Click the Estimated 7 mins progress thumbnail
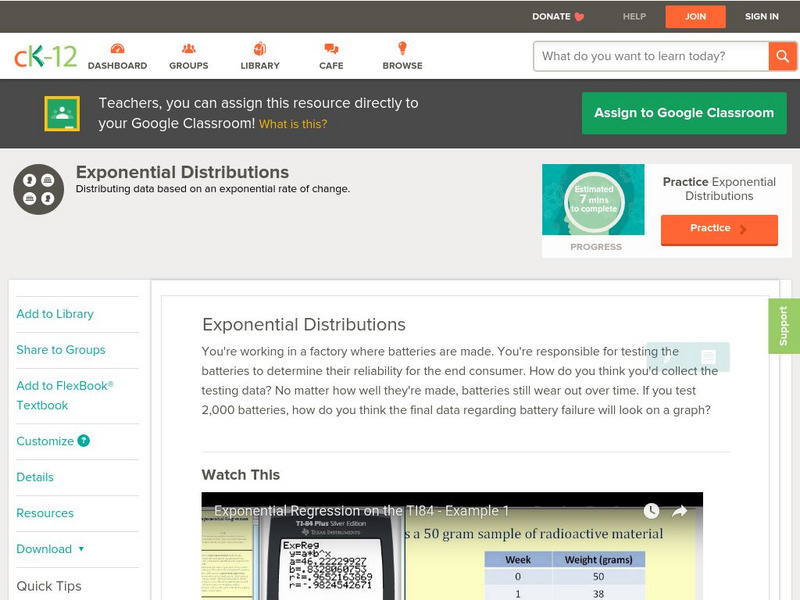Viewport: 800px width, 600px height. [x=593, y=199]
